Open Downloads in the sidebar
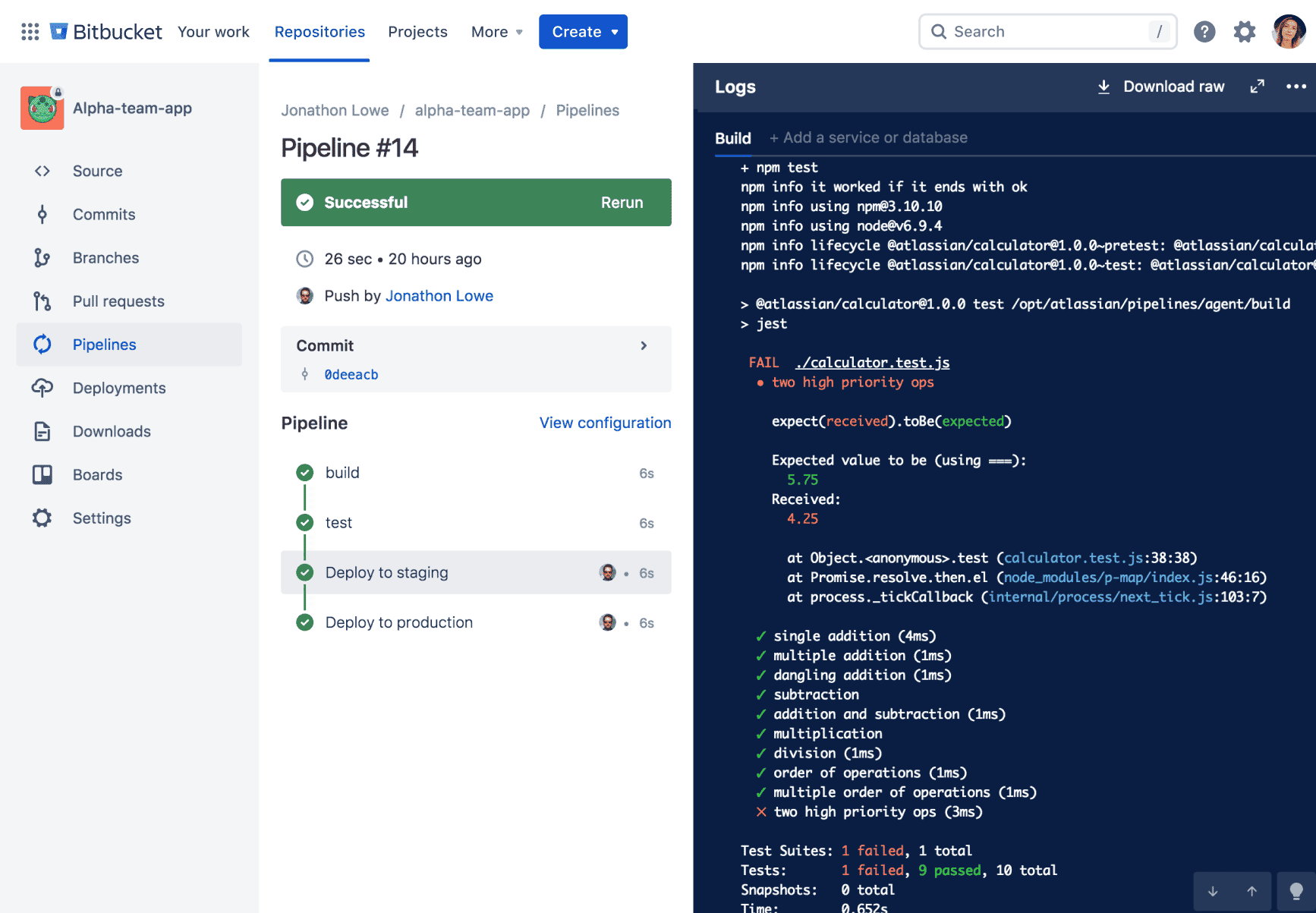Screen dimensions: 1316x913 click(x=129, y=431)
